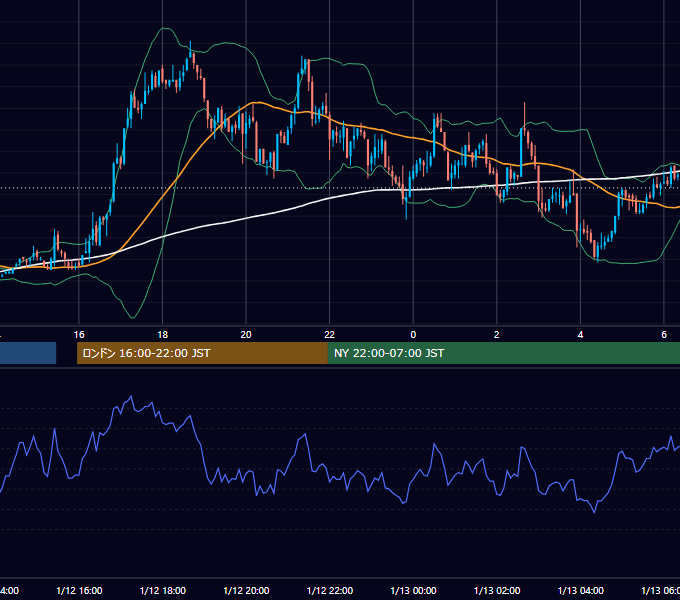The width and height of the screenshot is (680, 600).
Task: Click the hour label 2 under the price chart
Action: tap(497, 335)
